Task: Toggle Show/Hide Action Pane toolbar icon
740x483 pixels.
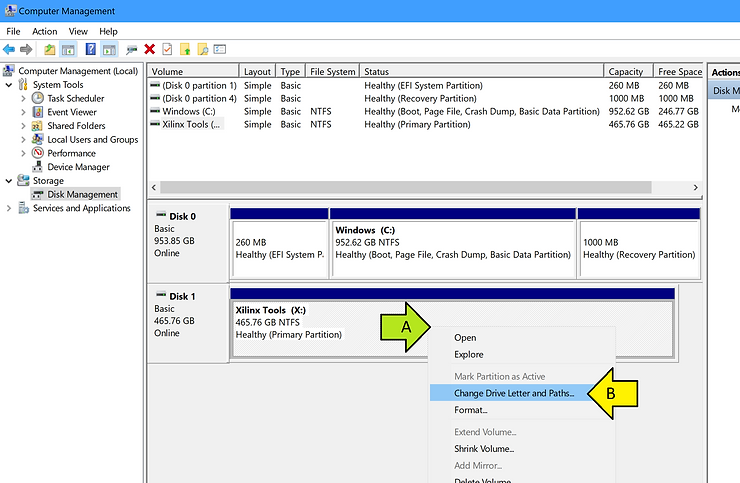Action: [109, 49]
